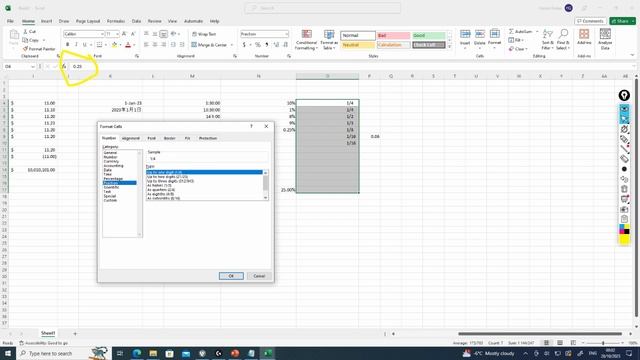Open the File menu tab
This screenshot has height=360, width=640.
pyautogui.click(x=10, y=21)
